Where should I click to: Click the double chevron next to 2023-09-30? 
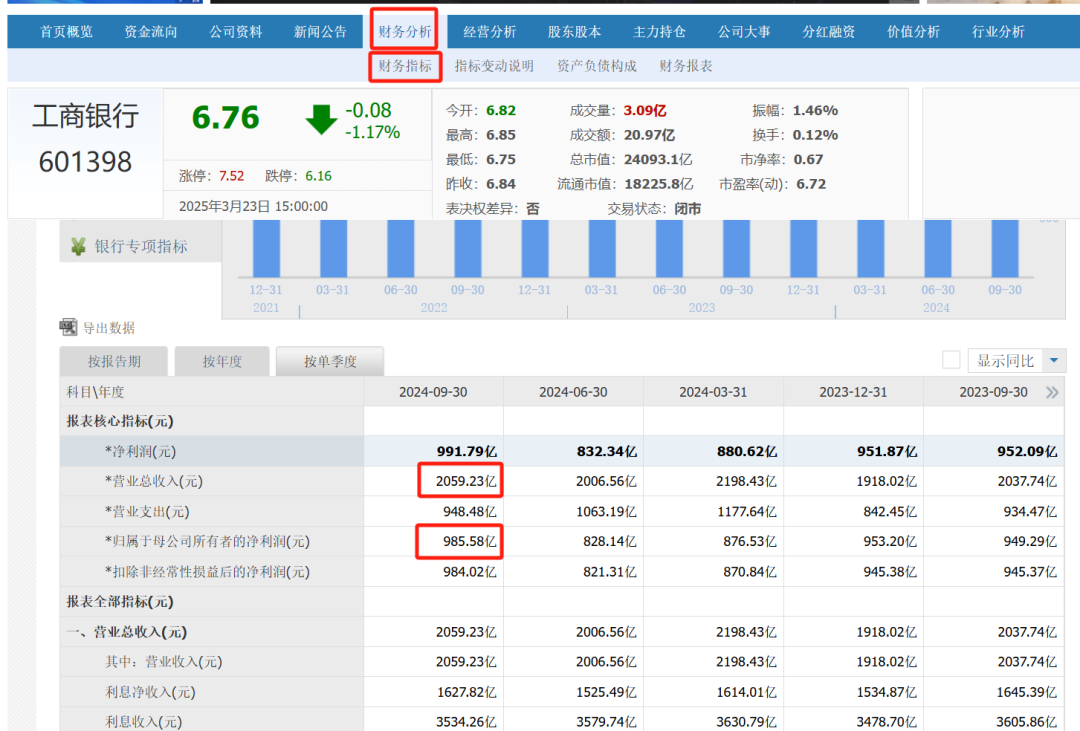(1052, 392)
